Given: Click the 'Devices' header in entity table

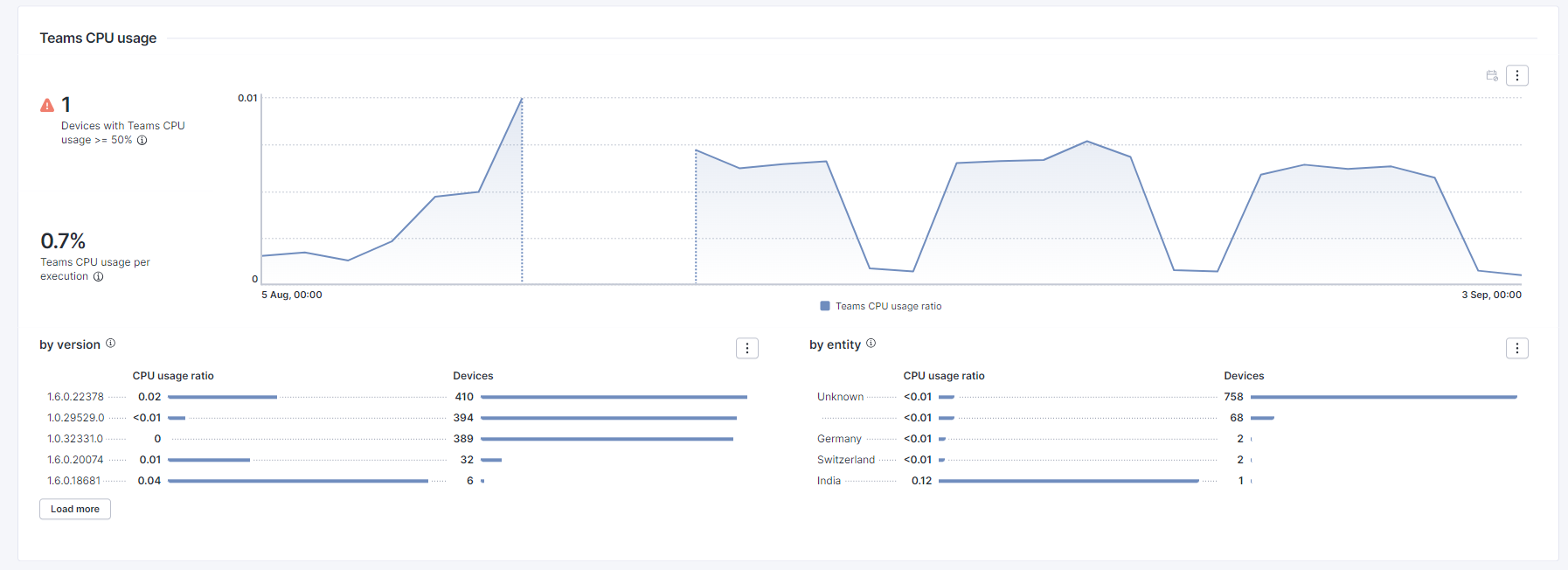Looking at the screenshot, I should click(1244, 376).
